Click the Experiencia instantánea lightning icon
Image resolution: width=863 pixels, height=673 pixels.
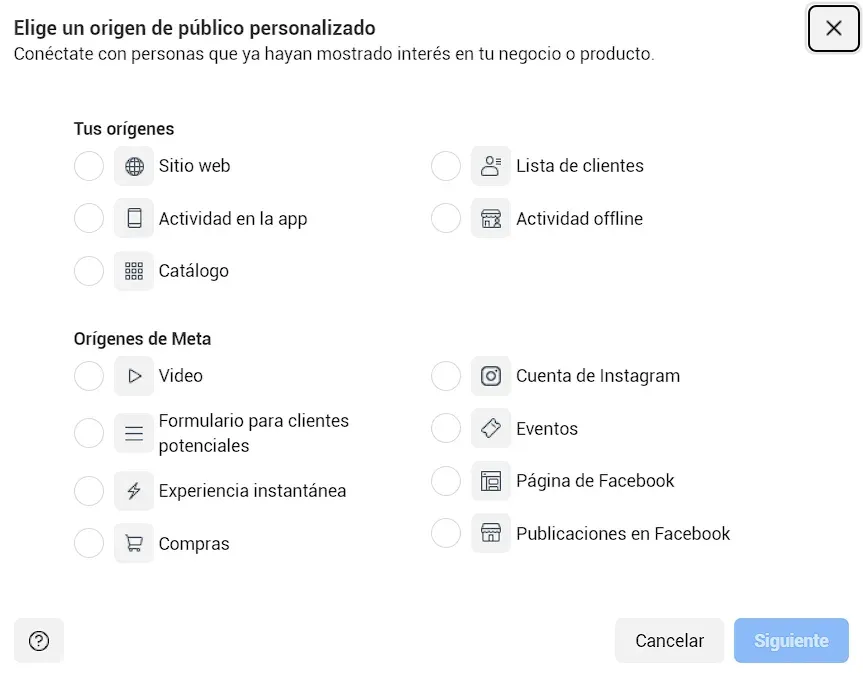tap(133, 490)
